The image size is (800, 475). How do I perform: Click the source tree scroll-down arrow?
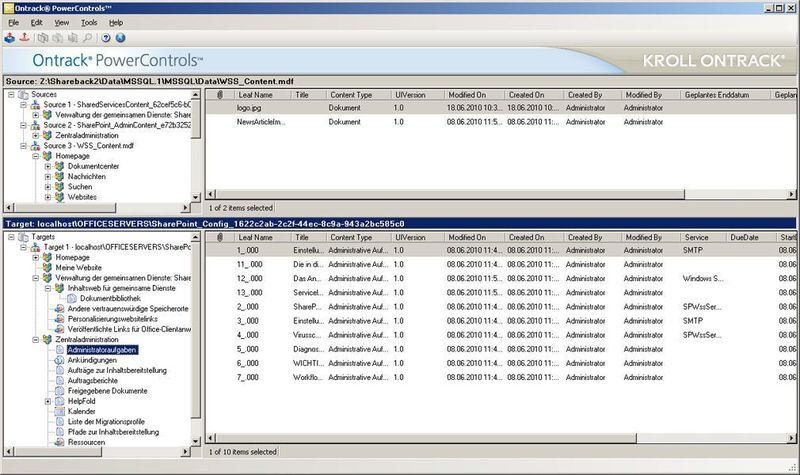coord(195,197)
